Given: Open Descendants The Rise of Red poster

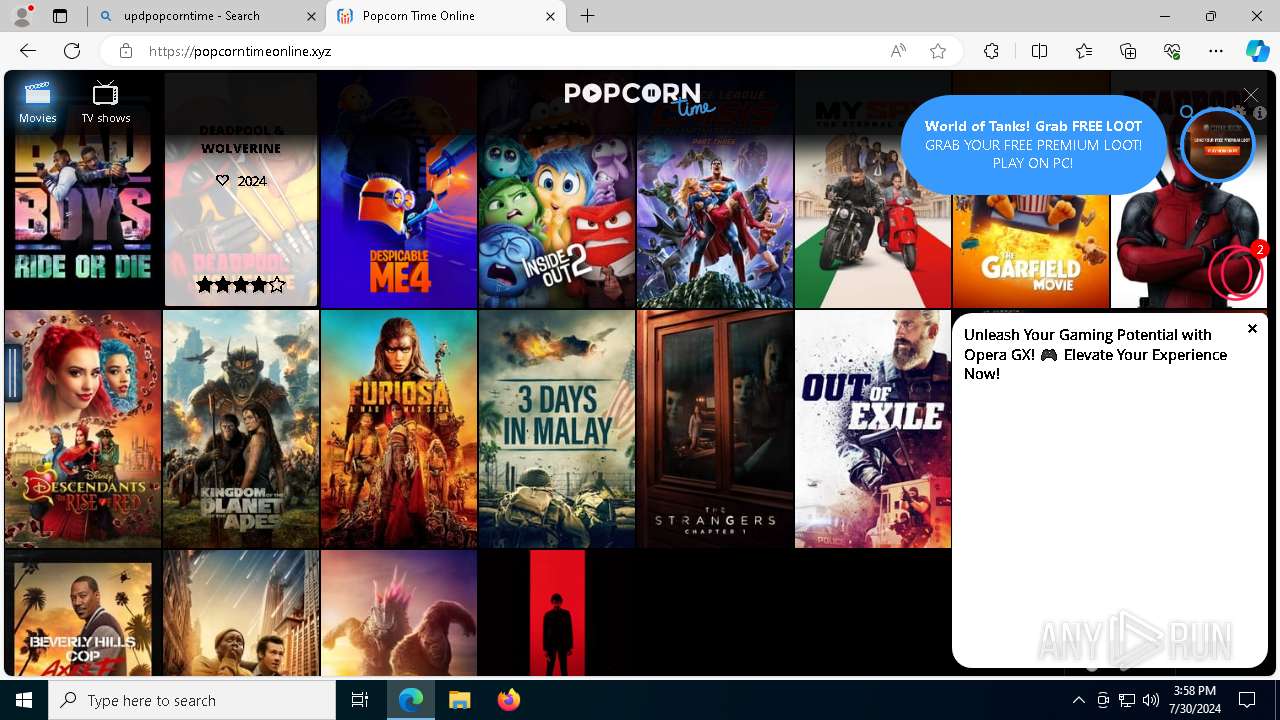Looking at the screenshot, I should click(83, 429).
